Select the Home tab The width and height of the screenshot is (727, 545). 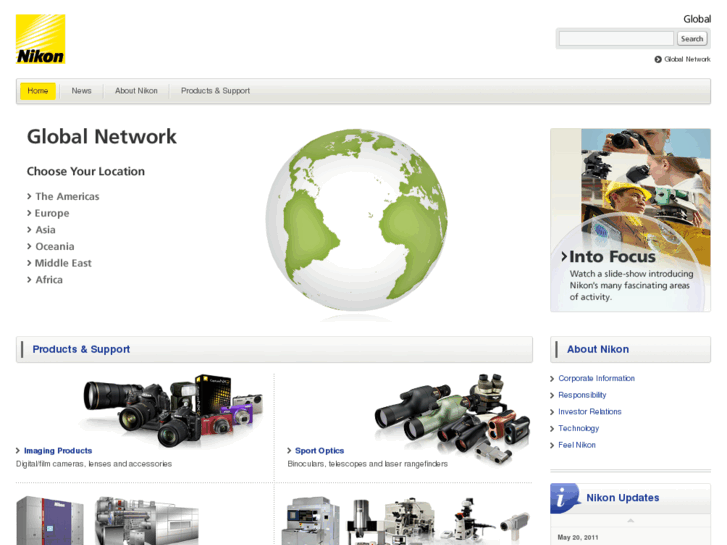coord(38,91)
